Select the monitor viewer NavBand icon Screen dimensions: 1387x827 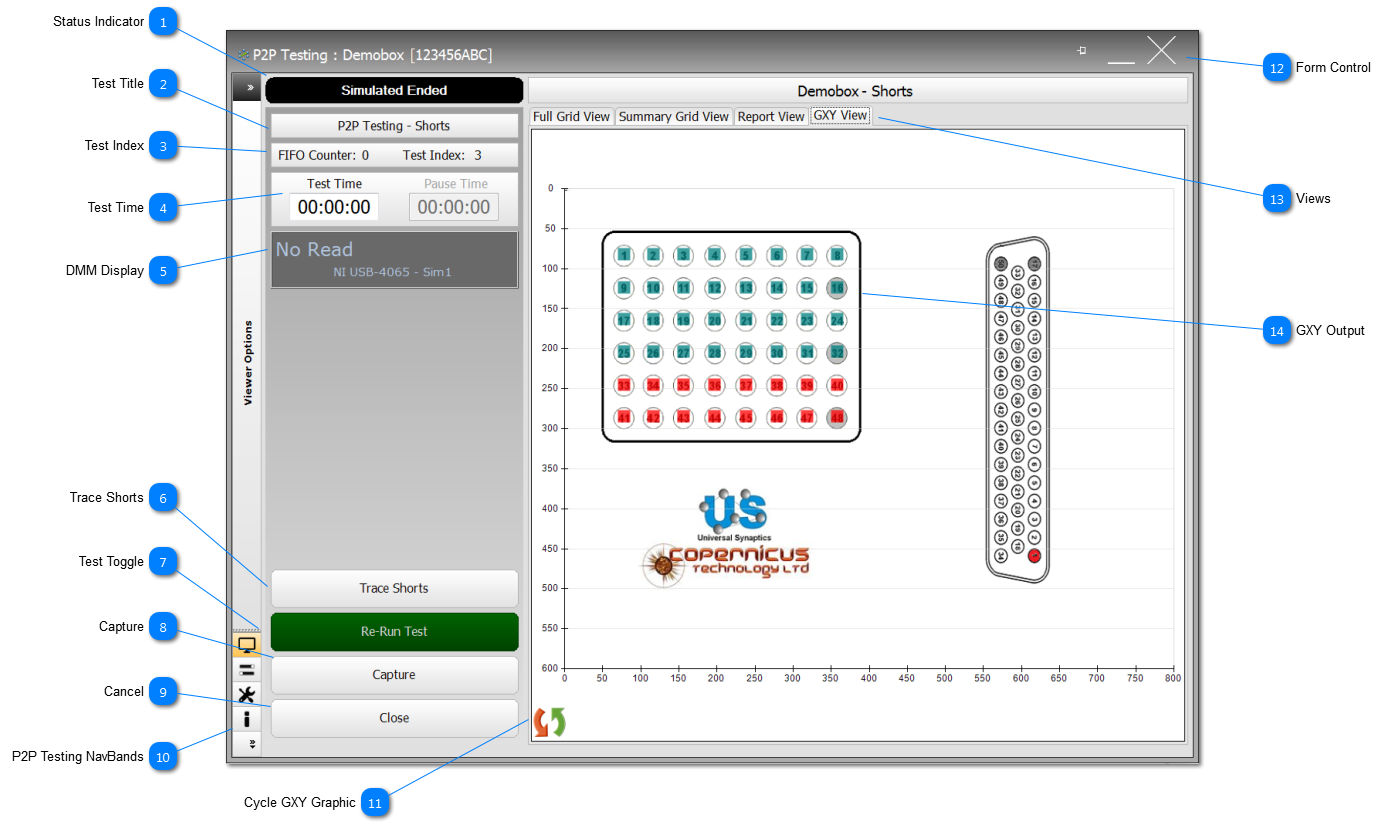tap(247, 645)
